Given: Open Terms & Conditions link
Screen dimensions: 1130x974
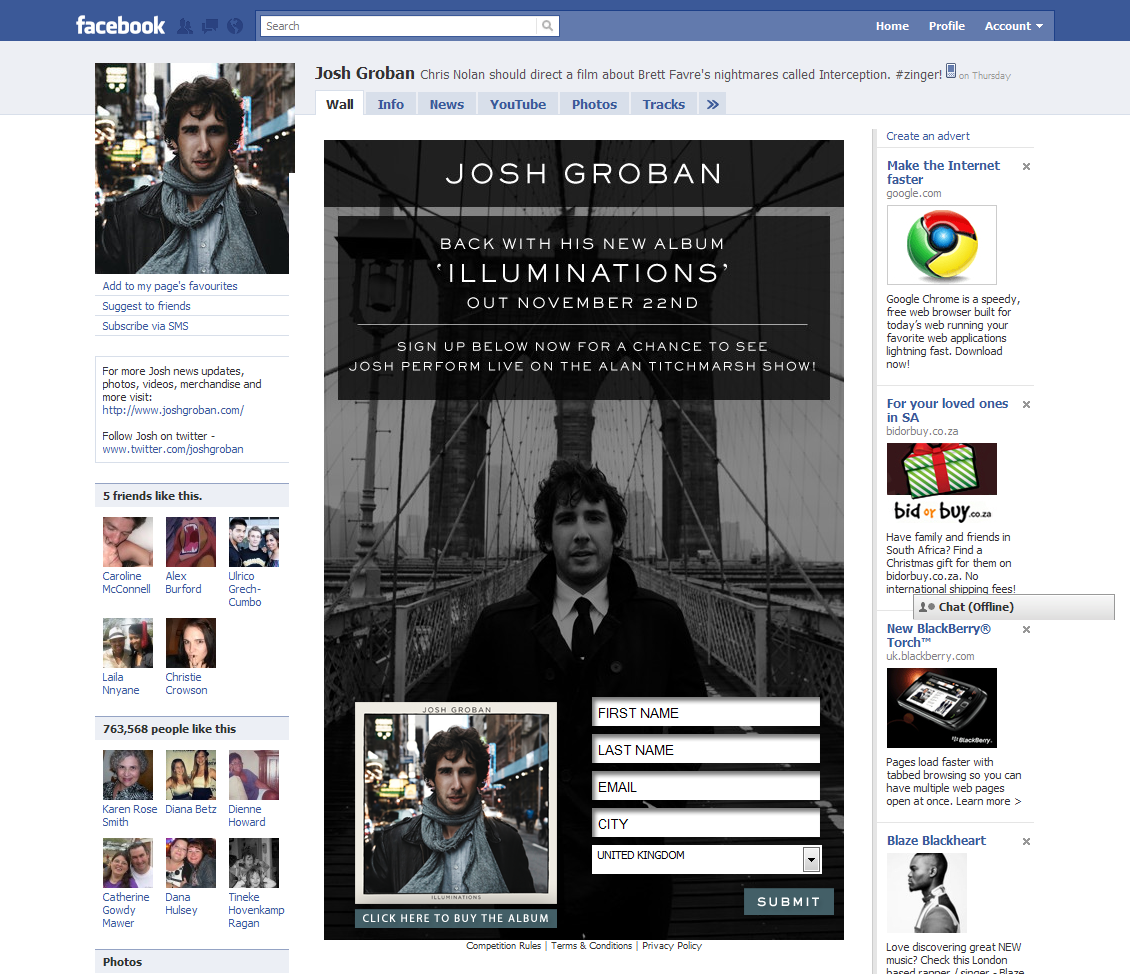Looking at the screenshot, I should coord(591,946).
